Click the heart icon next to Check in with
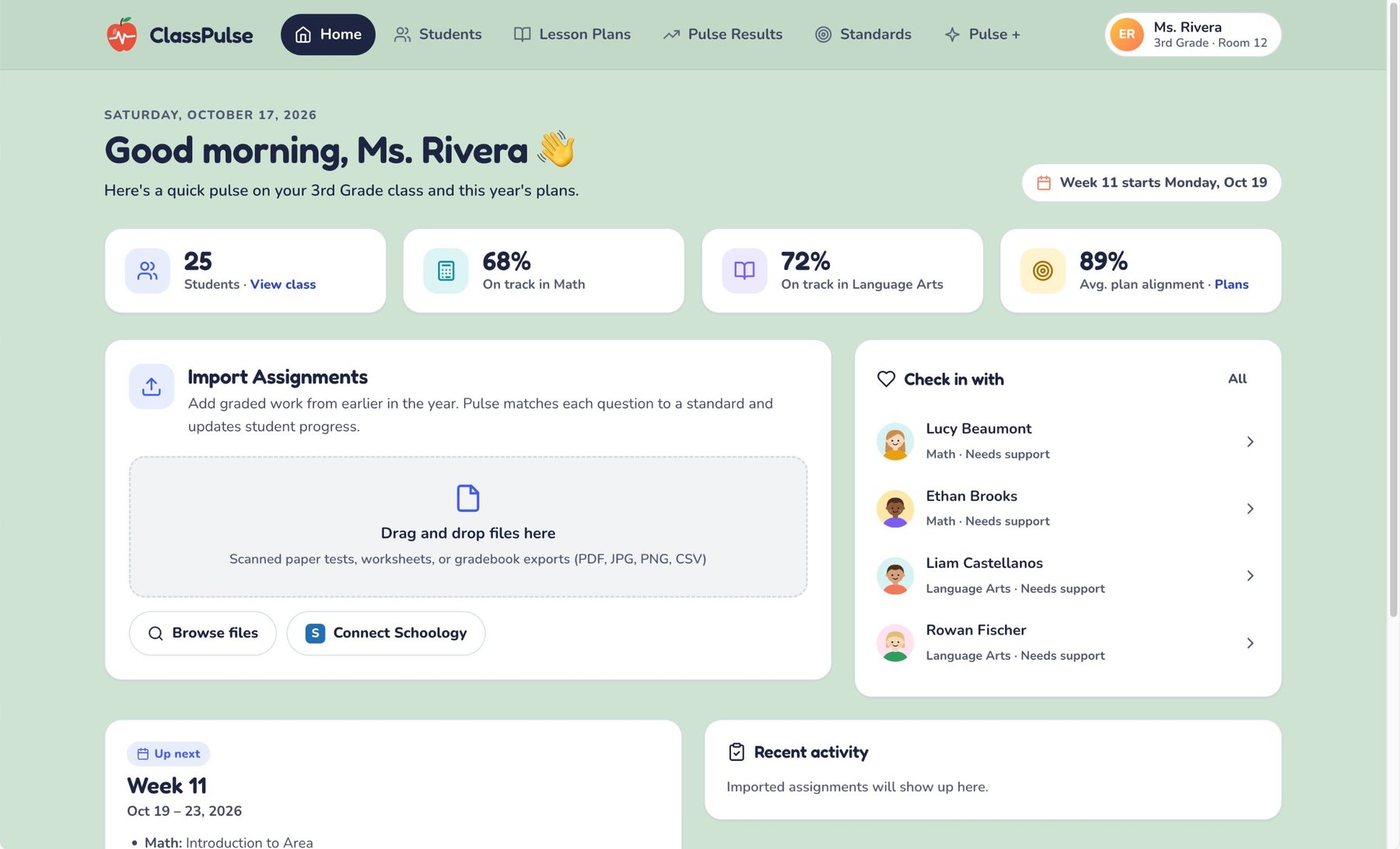 coord(886,379)
